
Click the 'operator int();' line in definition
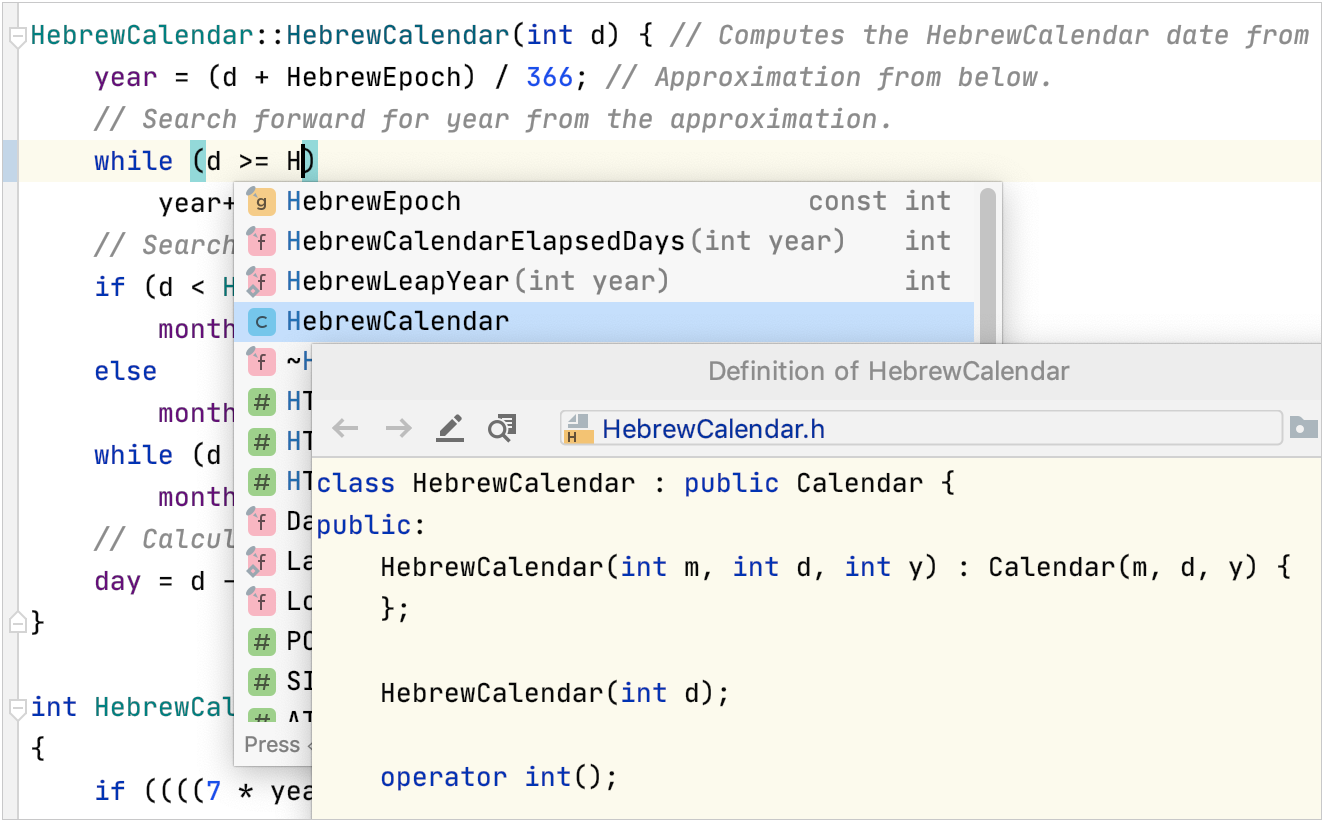[498, 777]
